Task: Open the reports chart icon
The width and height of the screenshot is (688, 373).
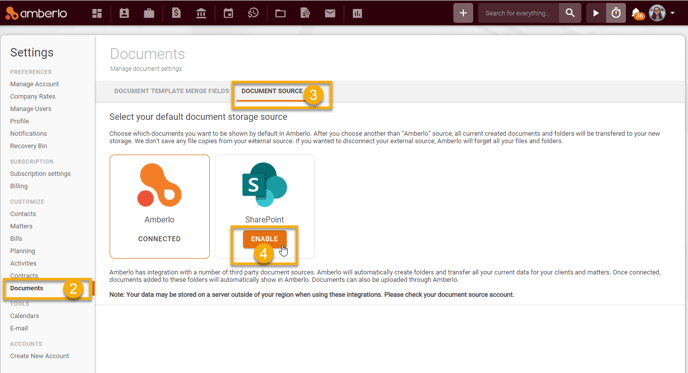Action: pyautogui.click(x=357, y=14)
